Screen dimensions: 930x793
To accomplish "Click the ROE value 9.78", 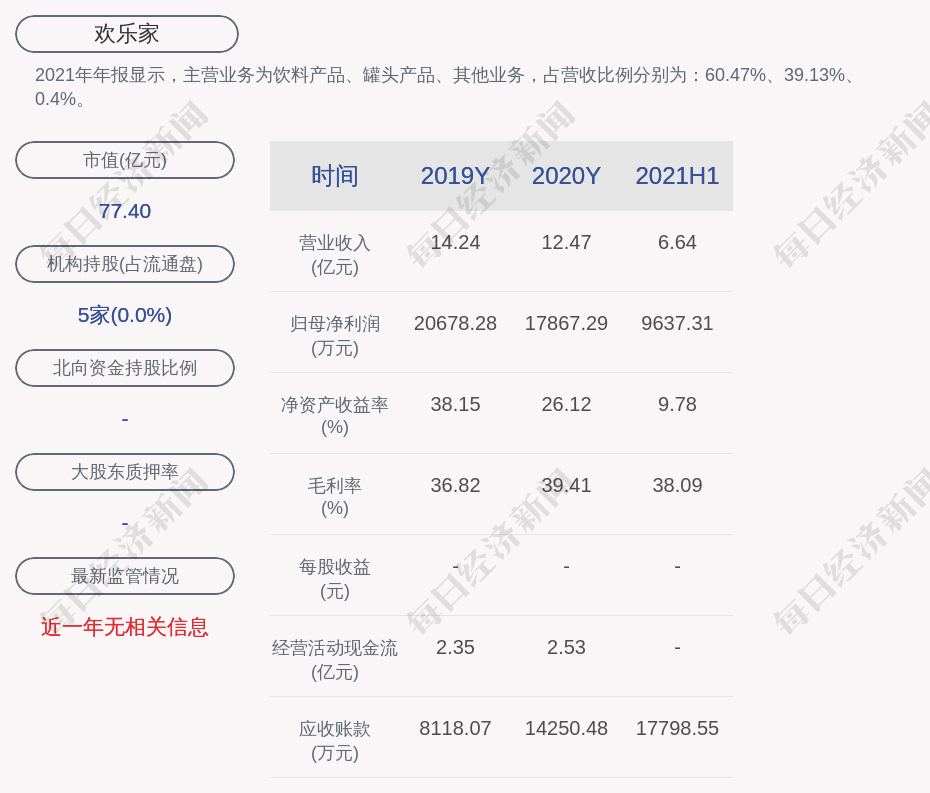I will point(677,405).
